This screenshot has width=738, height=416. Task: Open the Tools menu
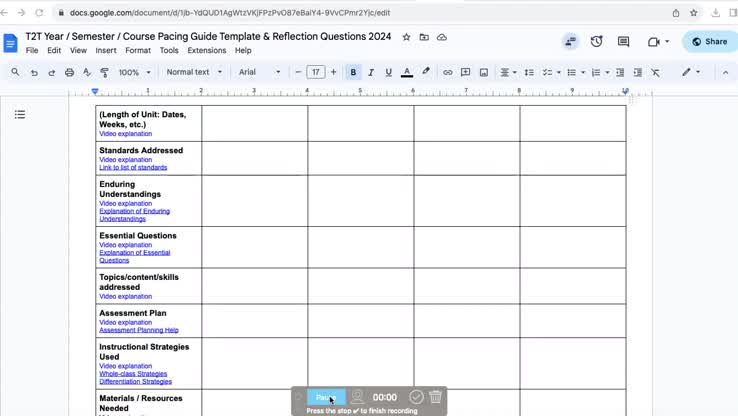pyautogui.click(x=169, y=50)
